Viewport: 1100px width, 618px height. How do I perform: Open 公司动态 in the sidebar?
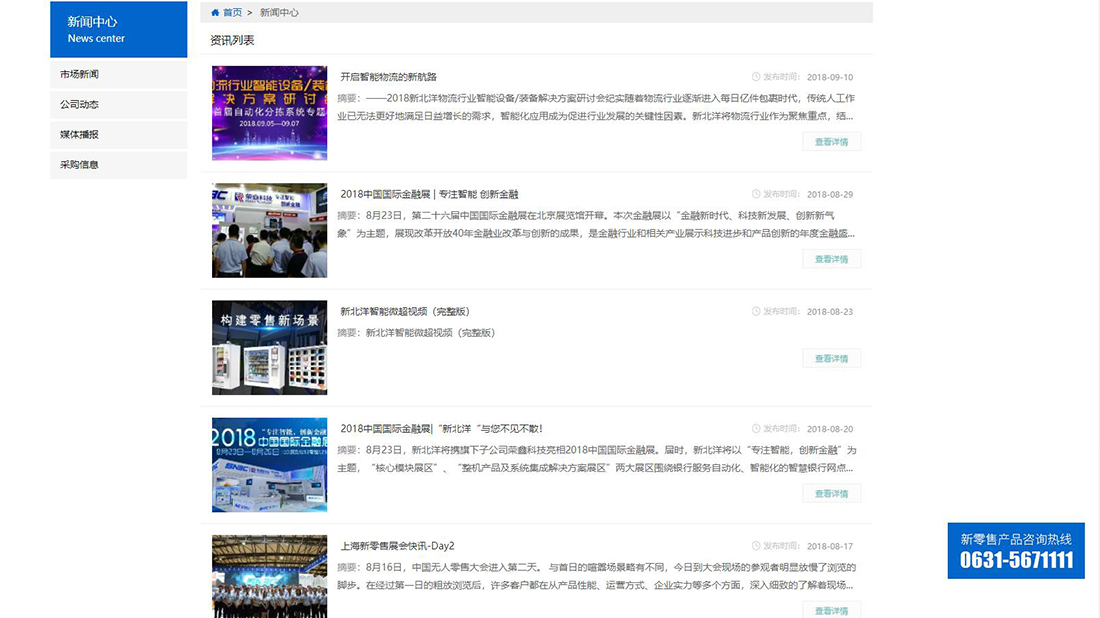pyautogui.click(x=119, y=105)
